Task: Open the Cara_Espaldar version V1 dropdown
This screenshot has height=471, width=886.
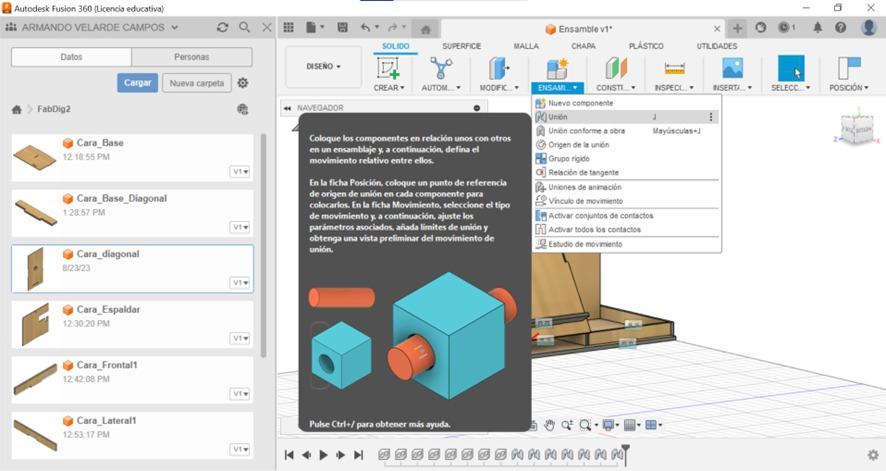Action: pyautogui.click(x=240, y=338)
